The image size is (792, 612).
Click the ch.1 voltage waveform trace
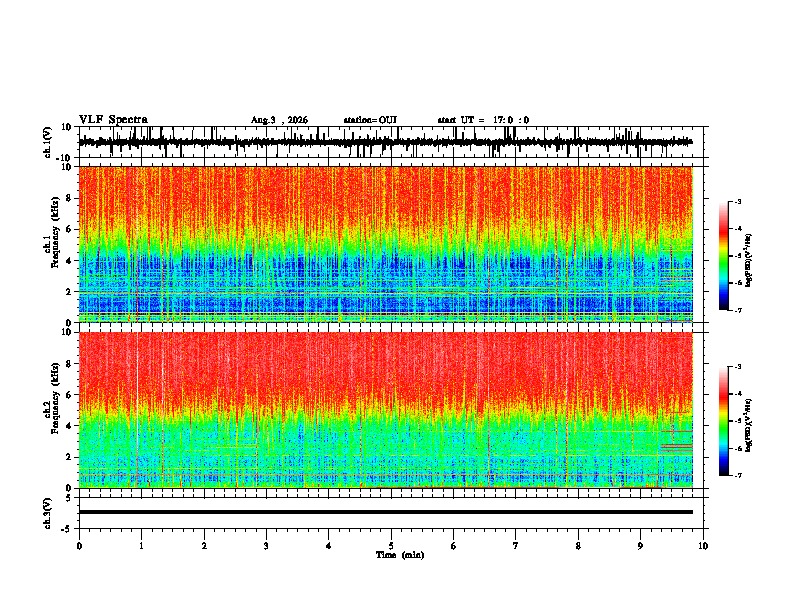tap(386, 142)
